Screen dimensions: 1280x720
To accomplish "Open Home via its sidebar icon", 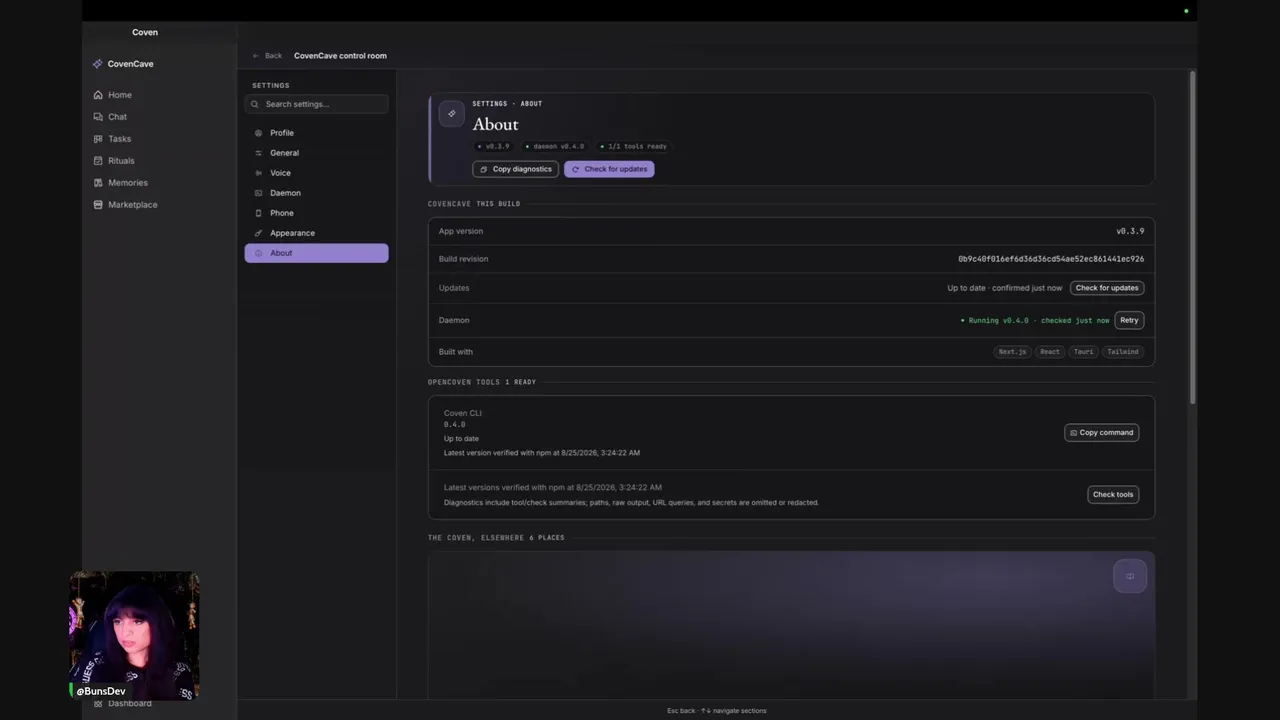I will point(98,95).
